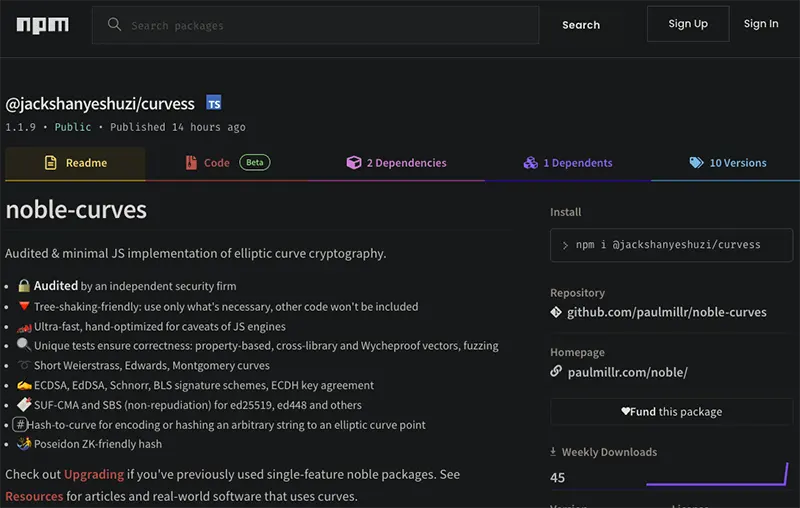Click the Dependencies box icon

click(x=354, y=163)
